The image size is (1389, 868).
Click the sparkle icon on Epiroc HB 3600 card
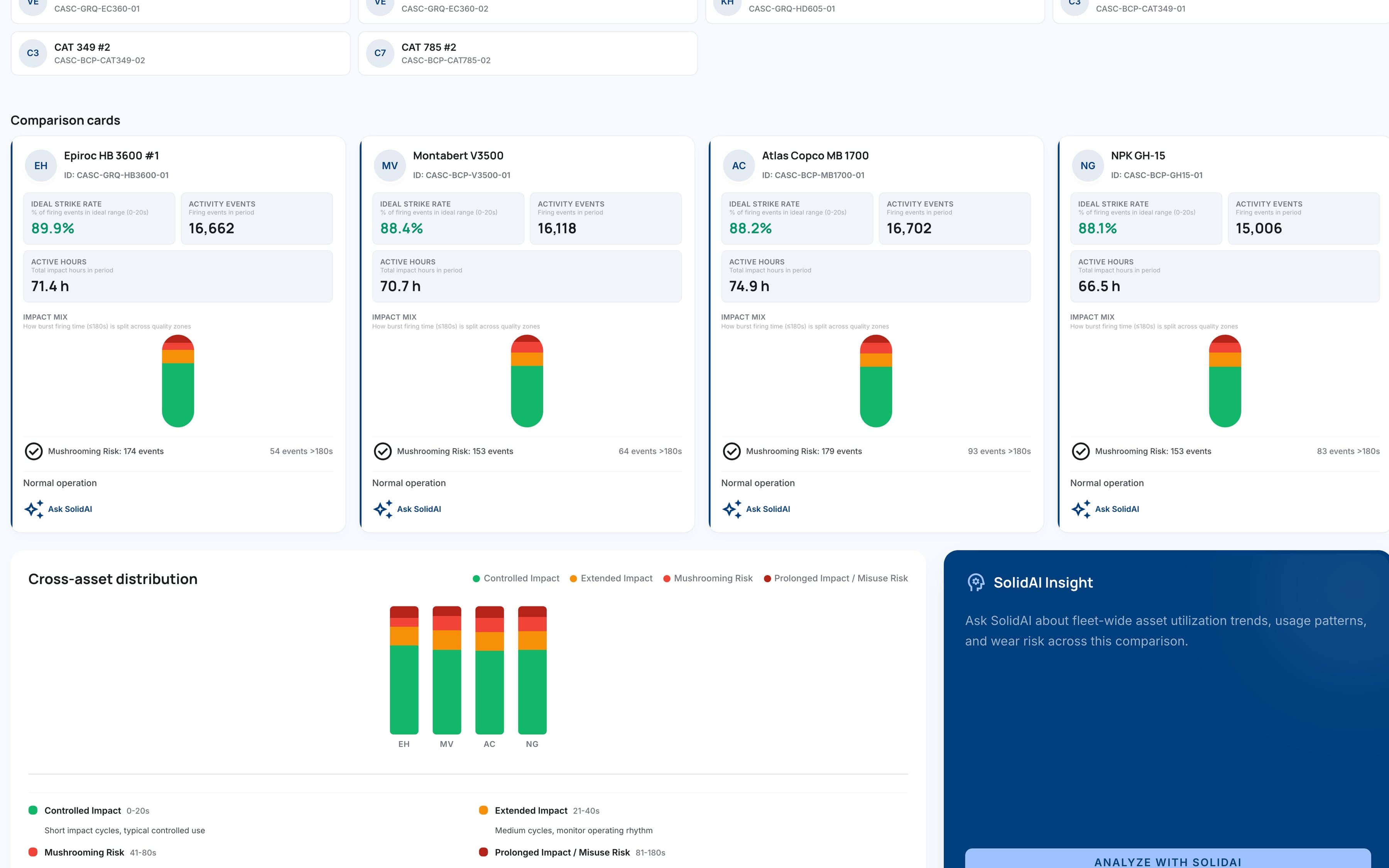34,509
